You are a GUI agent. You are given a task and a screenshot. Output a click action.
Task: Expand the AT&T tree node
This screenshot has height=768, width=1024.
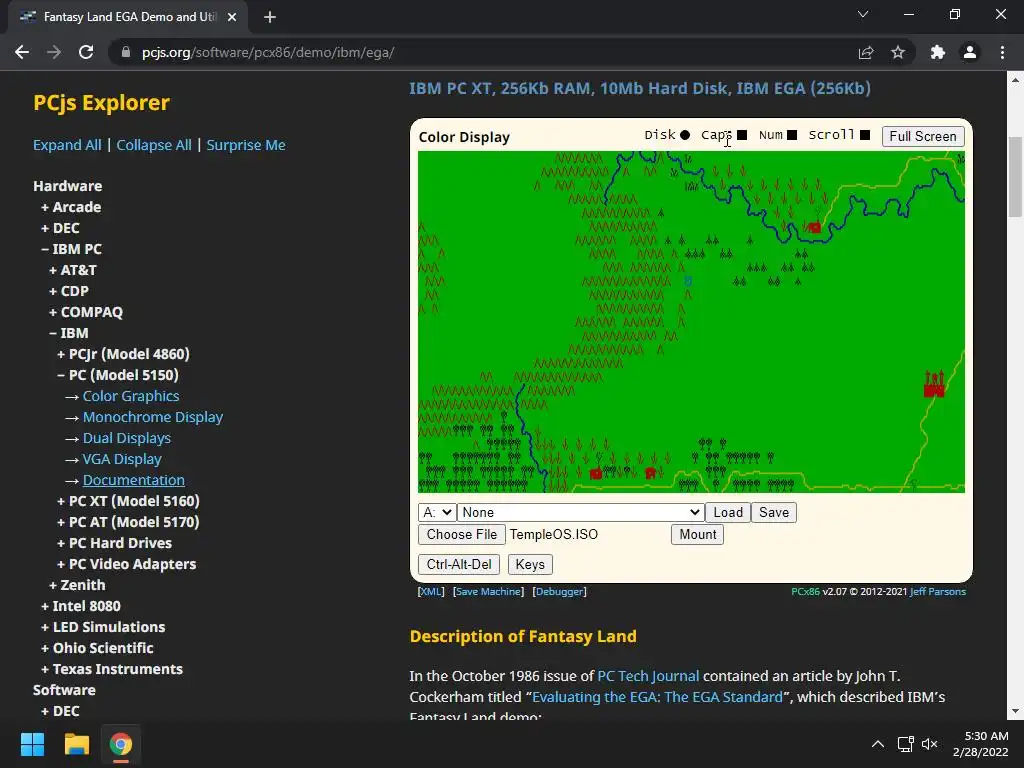pos(72,270)
